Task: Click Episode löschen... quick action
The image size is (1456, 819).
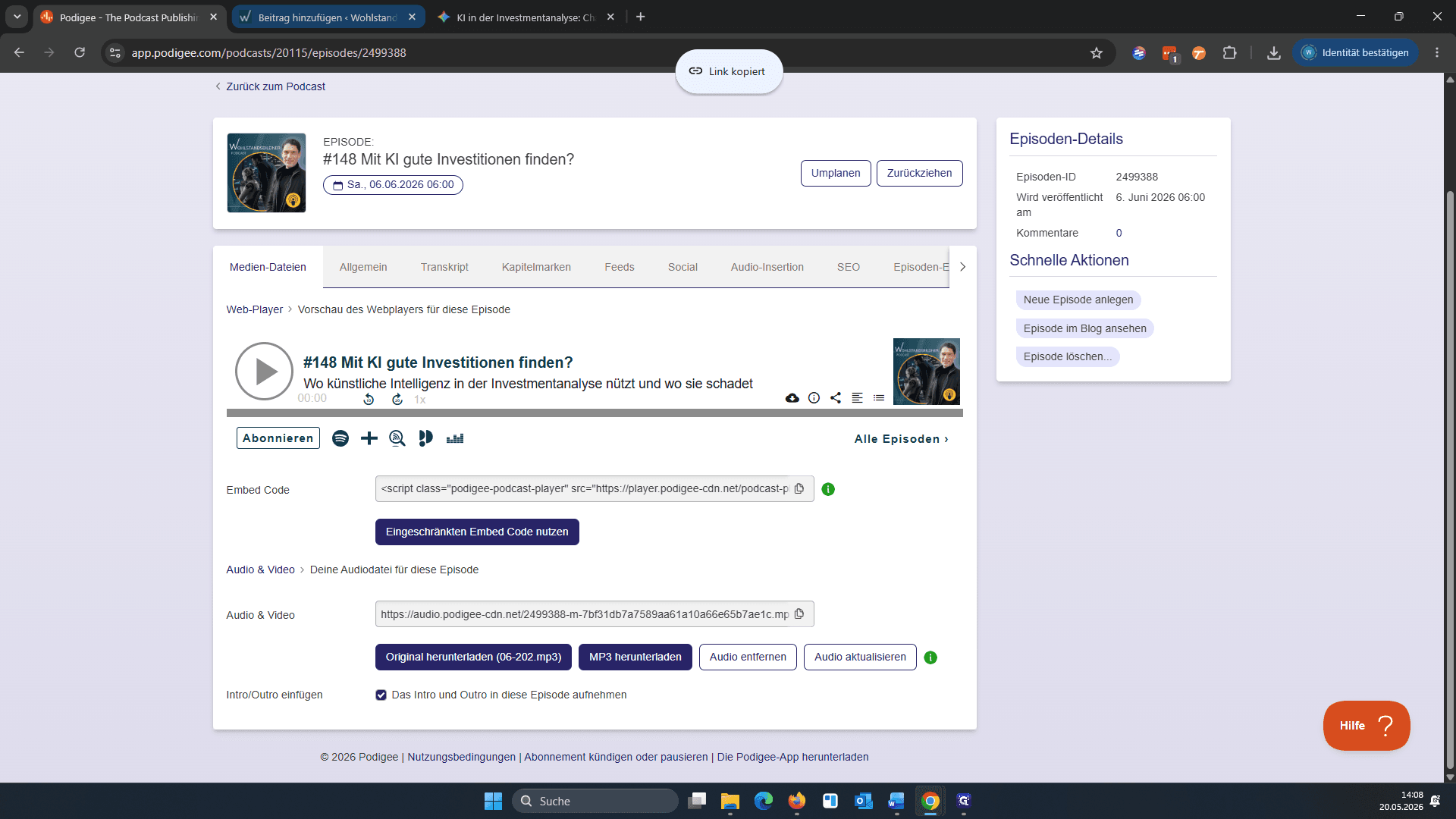Action: (1068, 356)
